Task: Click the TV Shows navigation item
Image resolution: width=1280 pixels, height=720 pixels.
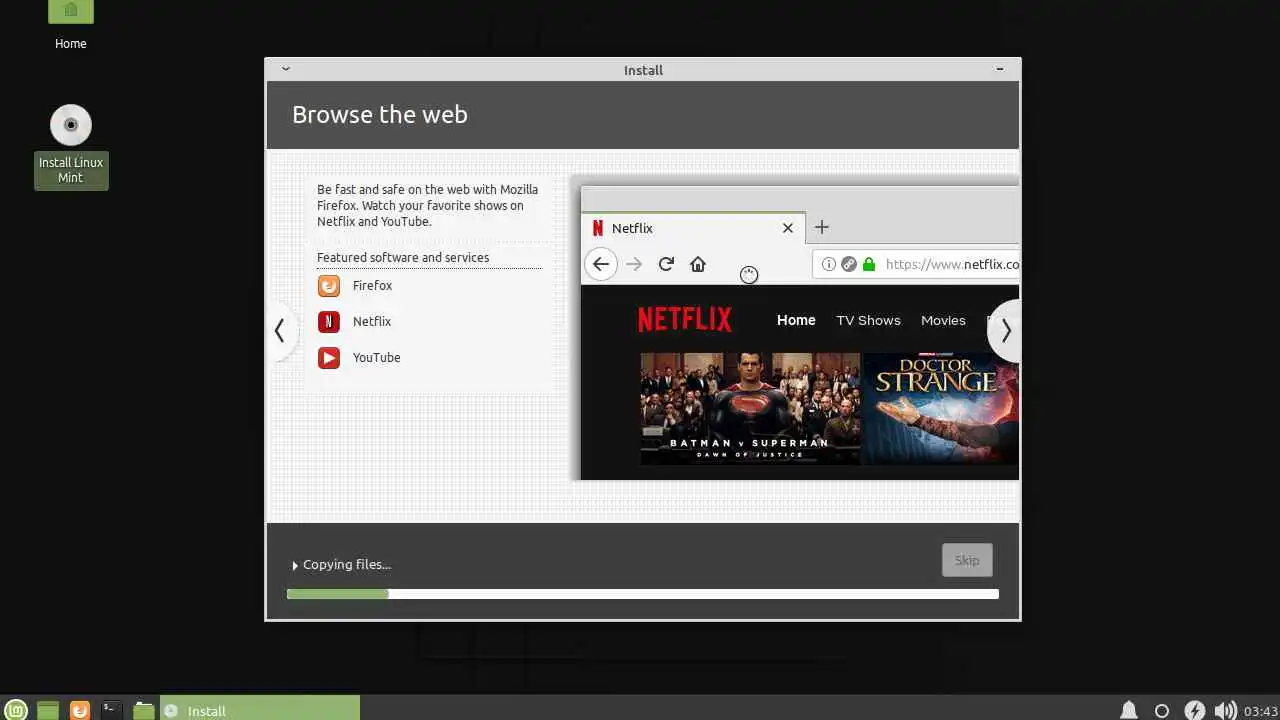Action: coord(868,320)
